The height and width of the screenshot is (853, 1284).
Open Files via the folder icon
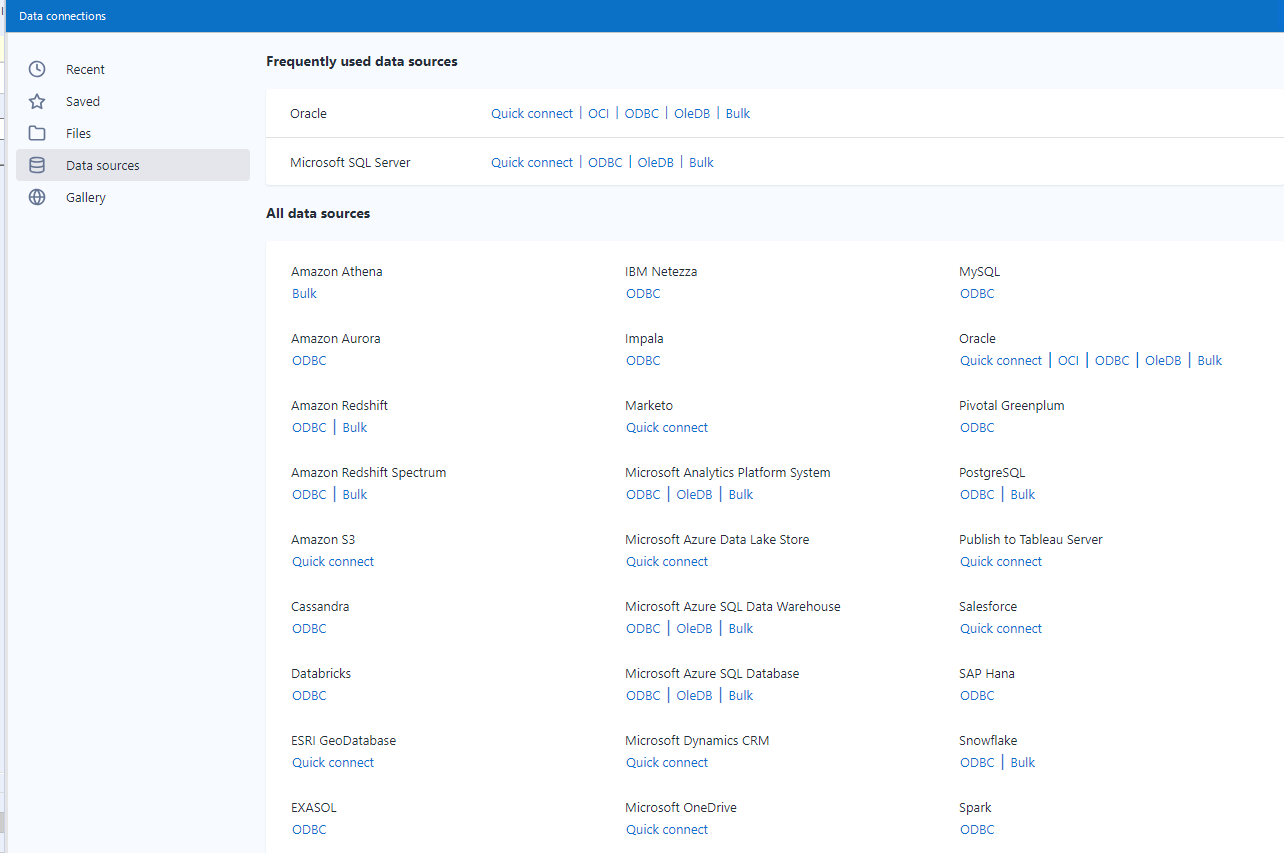36,133
